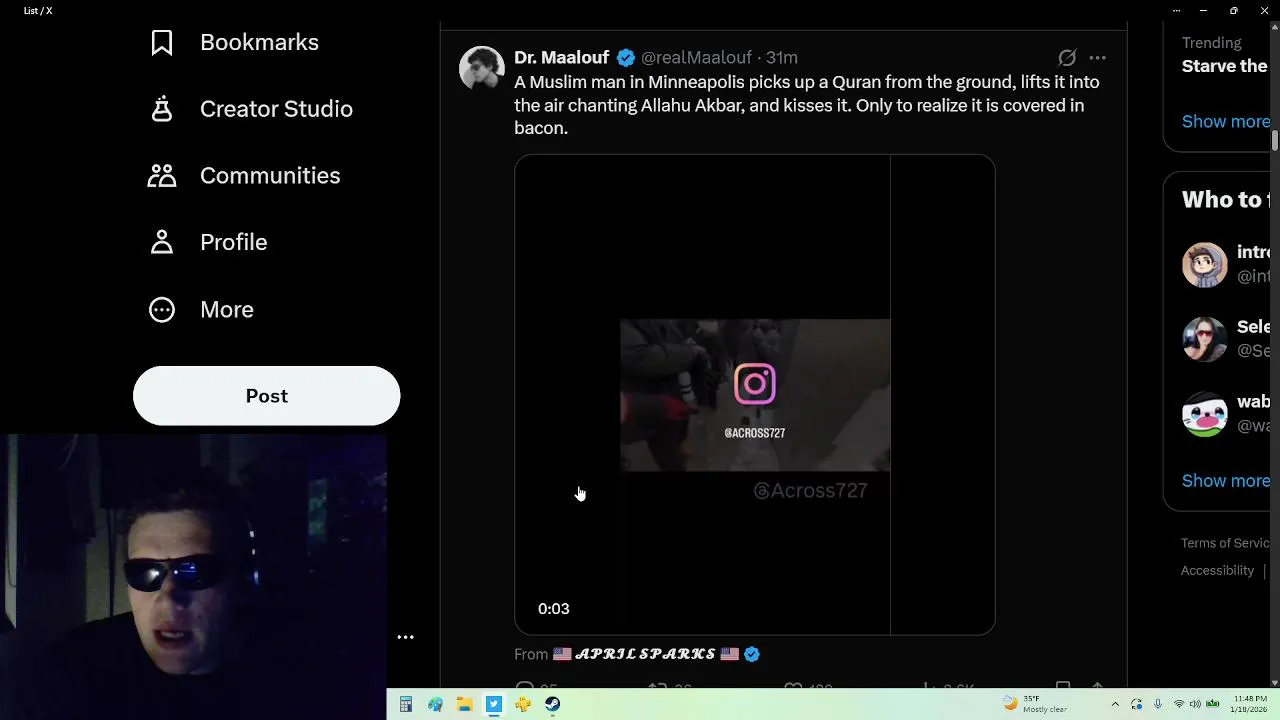The width and height of the screenshot is (1280, 720).
Task: Click the battery tray icon
Action: point(1213,704)
